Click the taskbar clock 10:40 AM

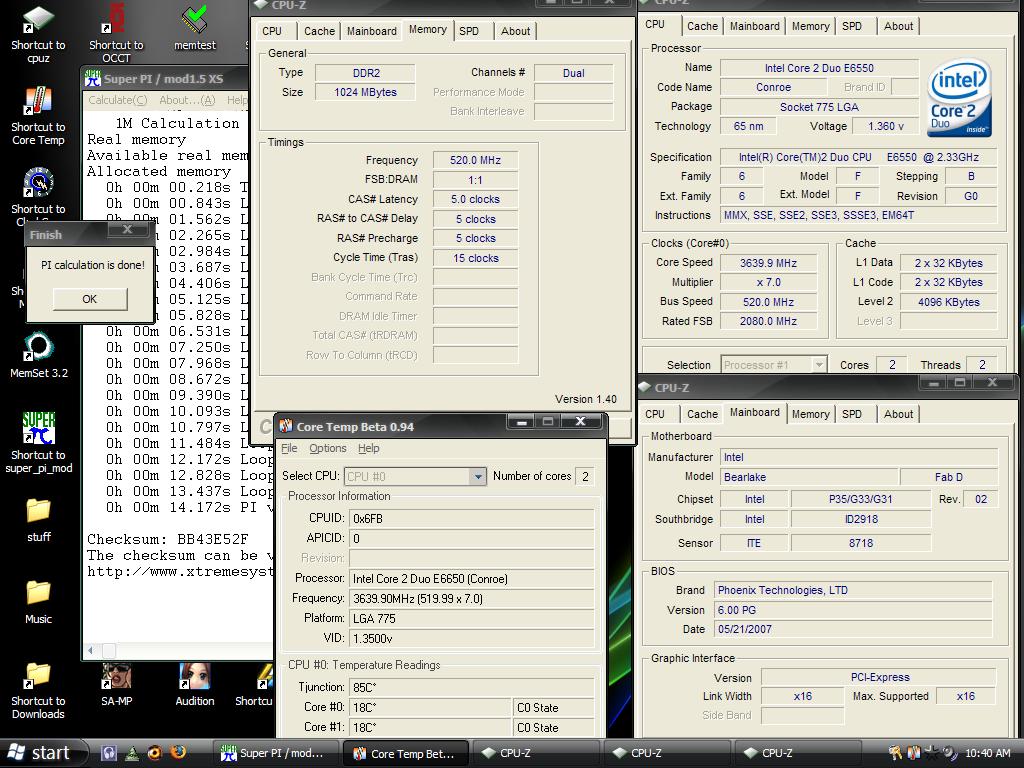[987, 753]
